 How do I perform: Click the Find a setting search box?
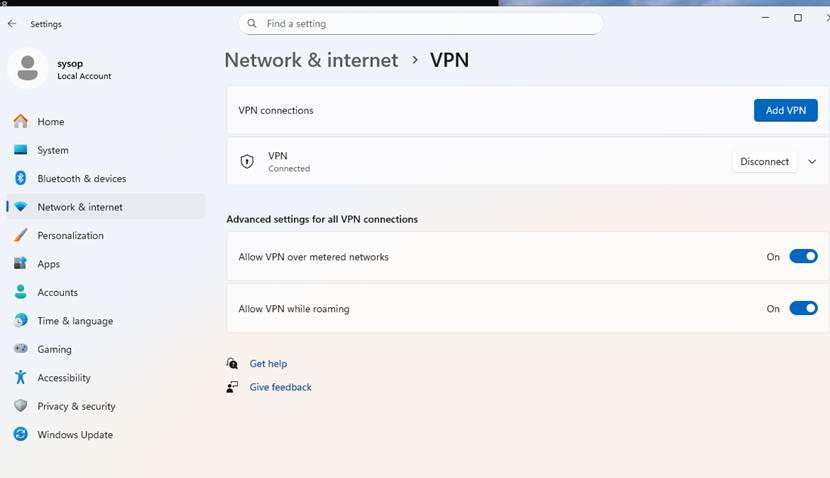pos(421,24)
